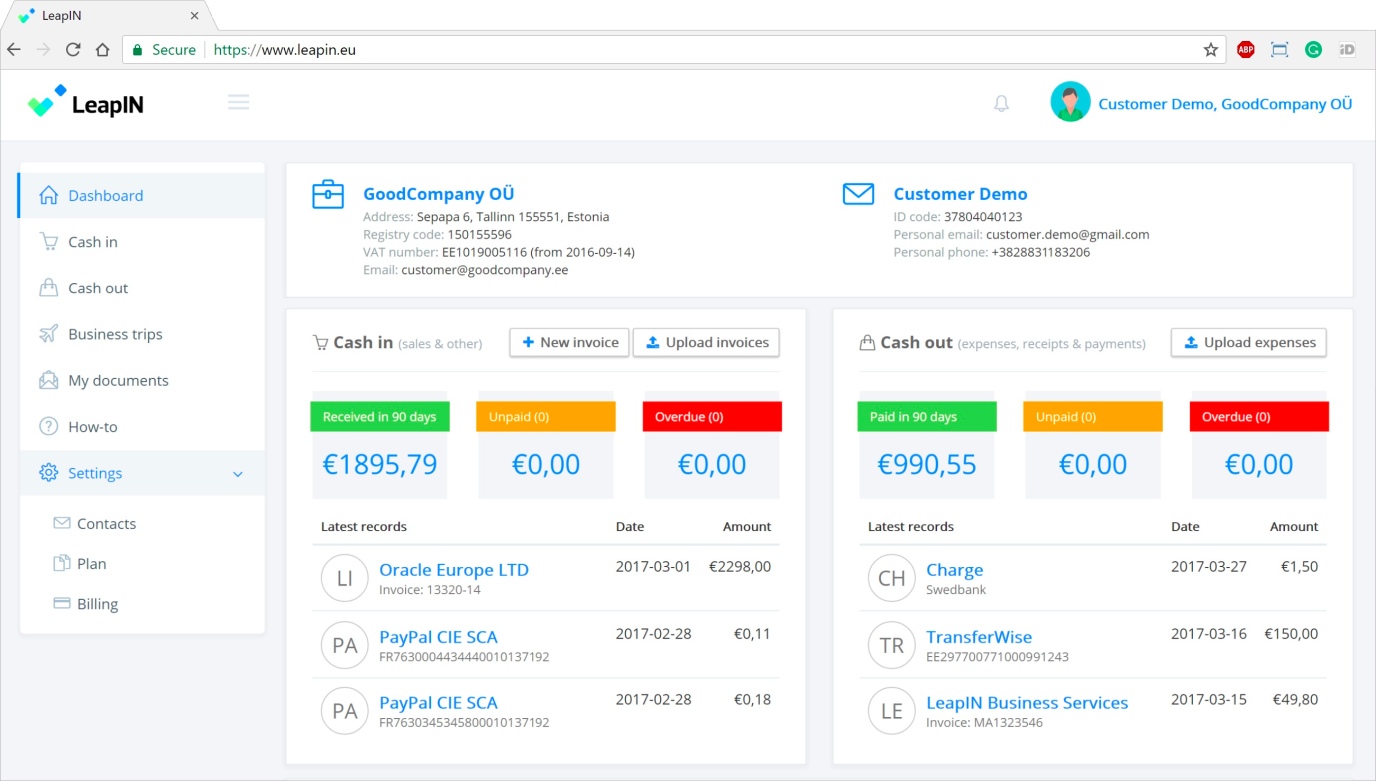Click the date 2017-03-27
Viewport: 1376px width, 781px height.
[x=1209, y=566]
